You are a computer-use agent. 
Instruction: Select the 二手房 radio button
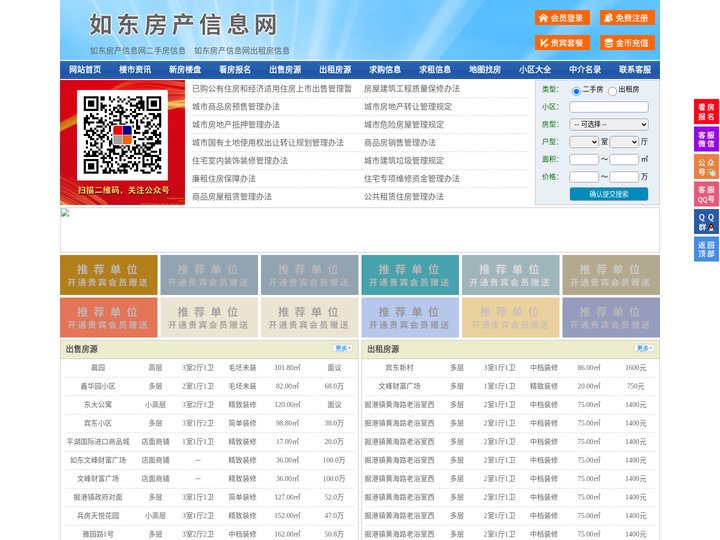click(576, 91)
